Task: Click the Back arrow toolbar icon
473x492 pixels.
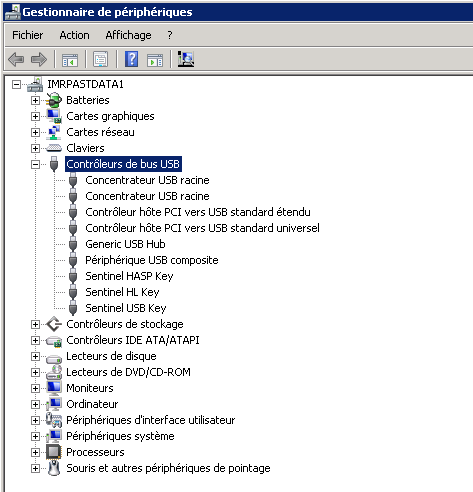Action: tap(16, 60)
